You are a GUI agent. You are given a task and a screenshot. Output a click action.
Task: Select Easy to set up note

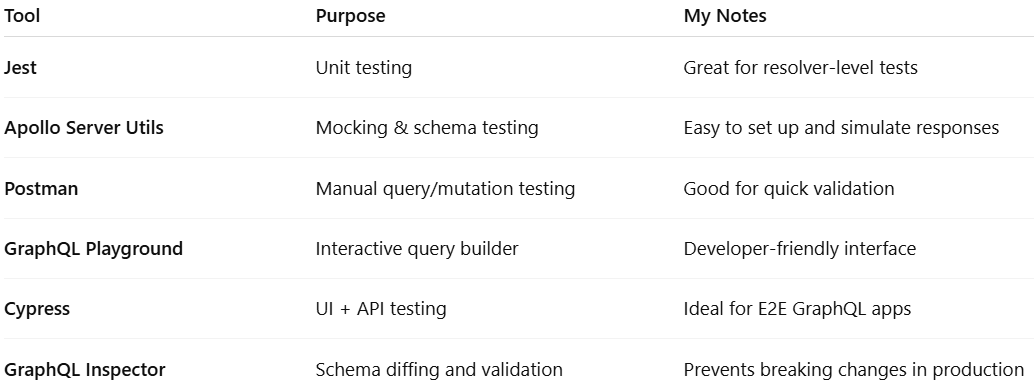841,127
